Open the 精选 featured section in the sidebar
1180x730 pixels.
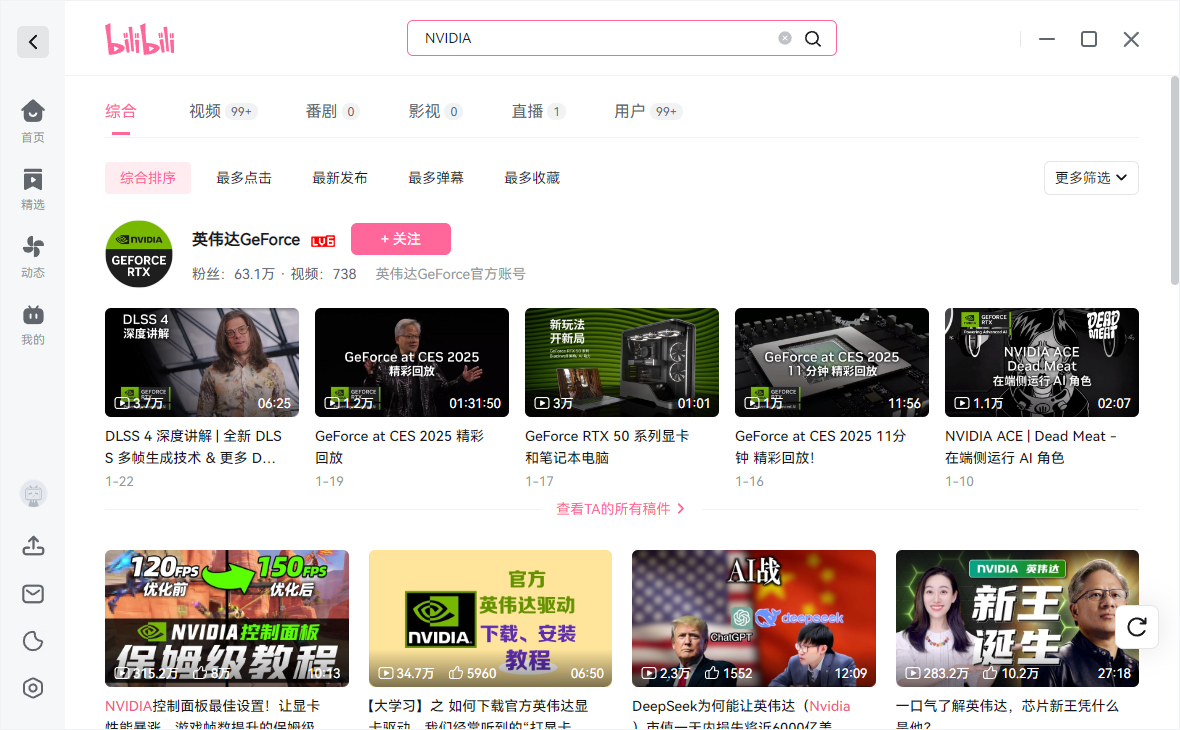[32, 189]
